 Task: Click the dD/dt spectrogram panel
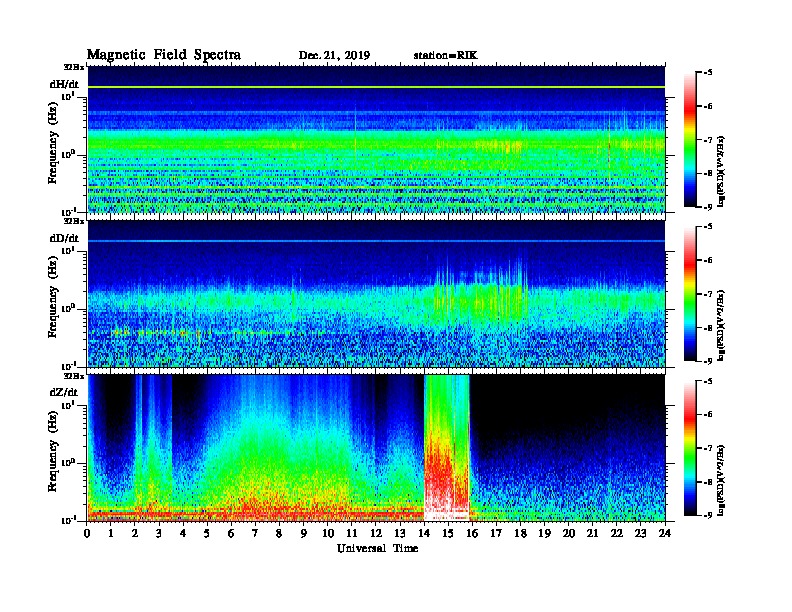[376, 293]
